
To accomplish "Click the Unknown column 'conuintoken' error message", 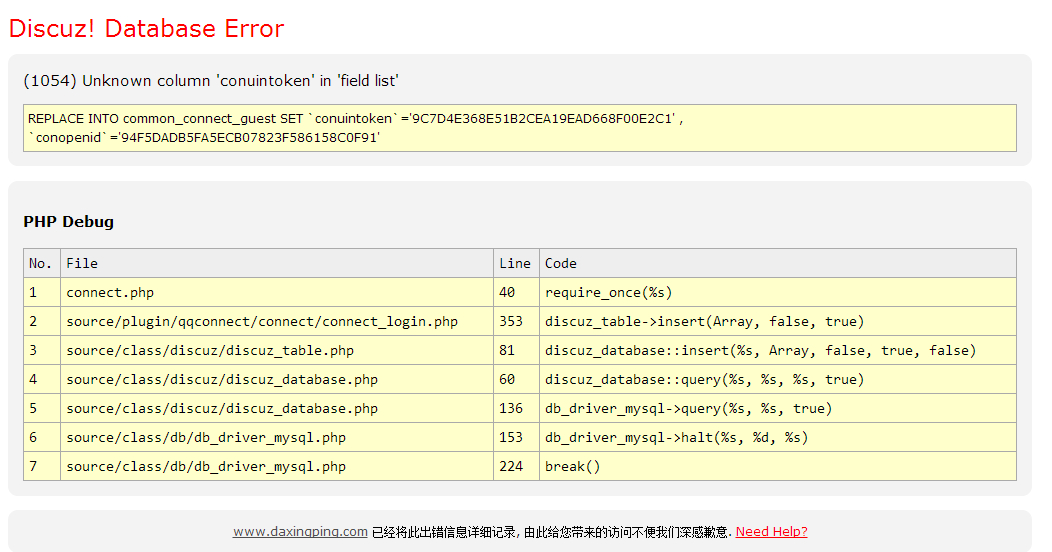I will click(x=211, y=81).
